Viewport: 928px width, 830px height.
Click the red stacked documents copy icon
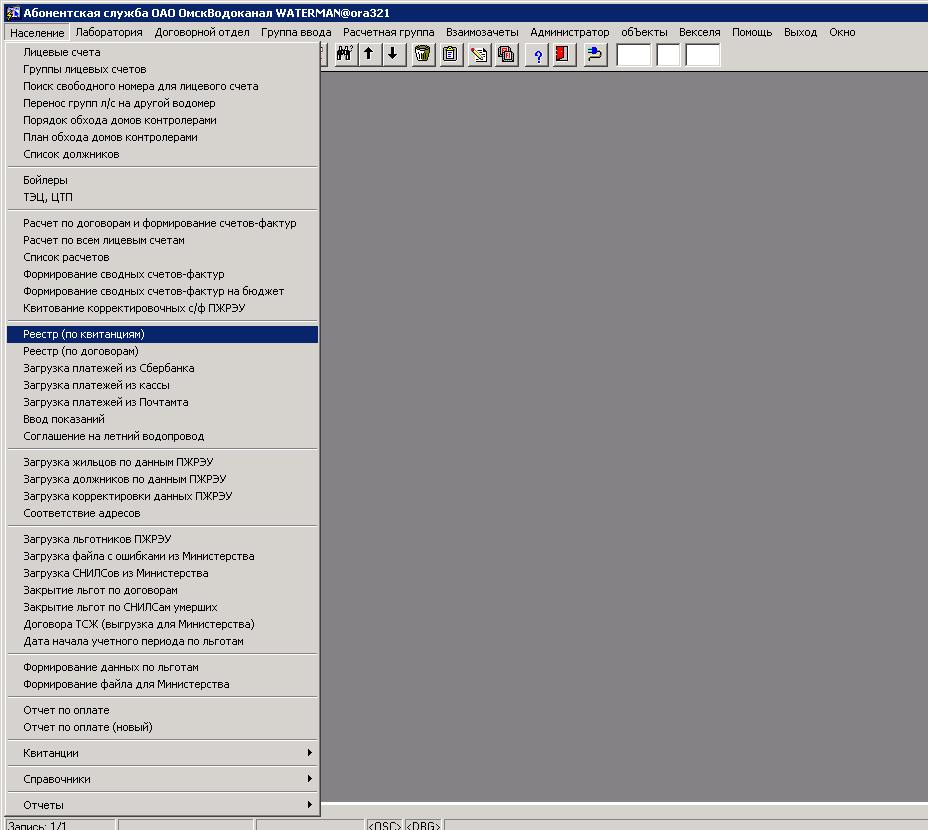pos(507,54)
